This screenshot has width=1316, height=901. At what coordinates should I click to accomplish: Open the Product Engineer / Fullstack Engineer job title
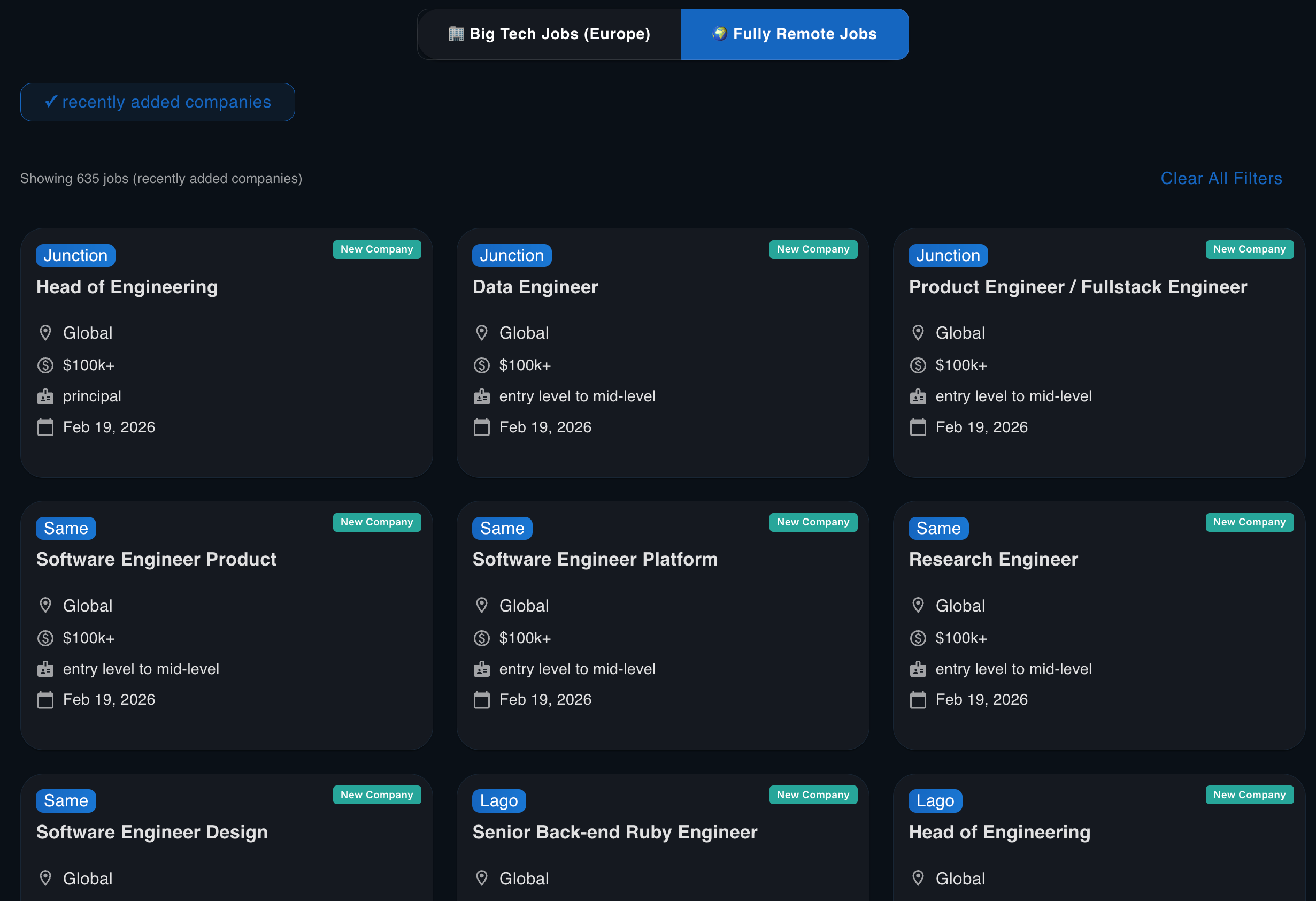click(1078, 287)
